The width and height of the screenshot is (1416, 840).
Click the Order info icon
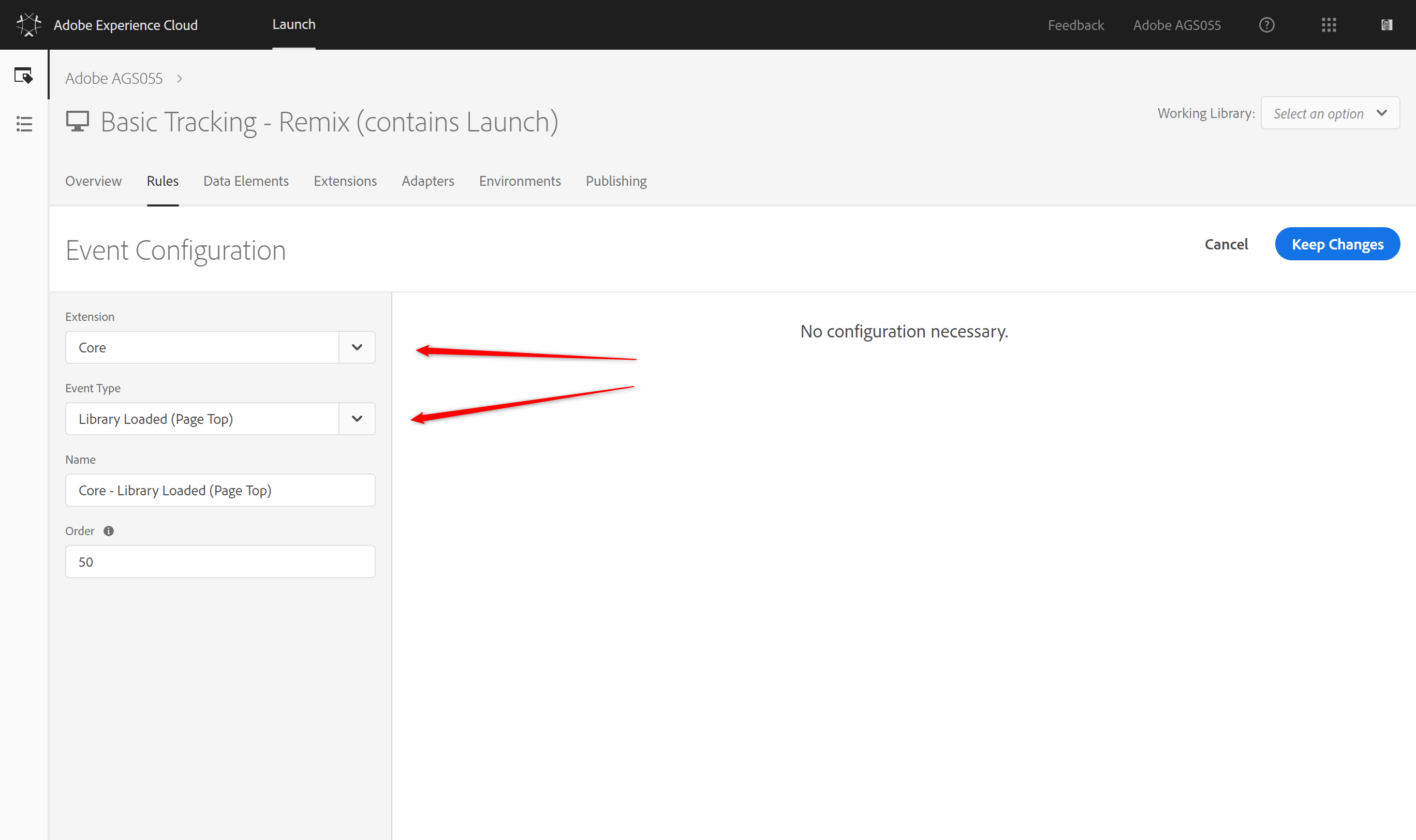pos(109,531)
